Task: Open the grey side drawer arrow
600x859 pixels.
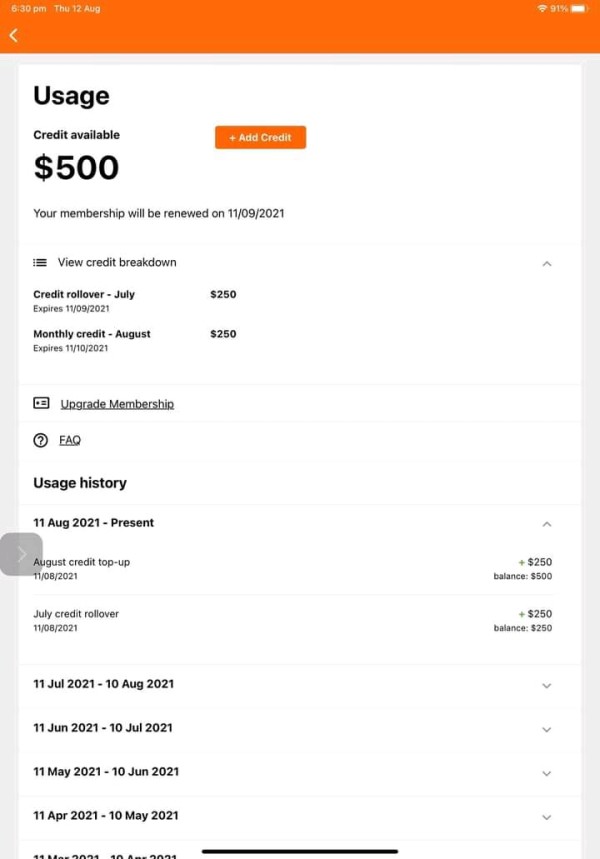Action: point(21,554)
